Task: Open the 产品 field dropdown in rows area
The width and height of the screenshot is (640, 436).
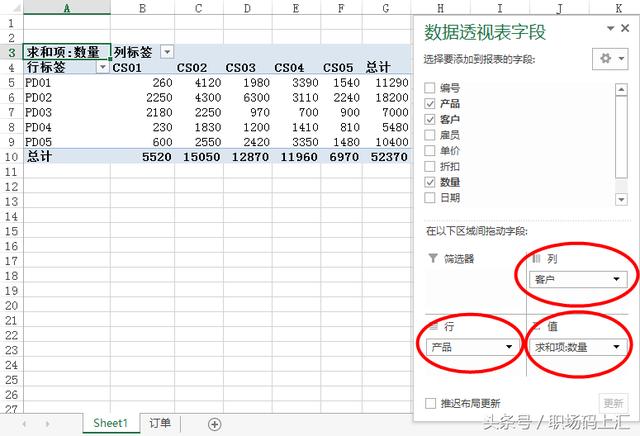Action: [509, 347]
